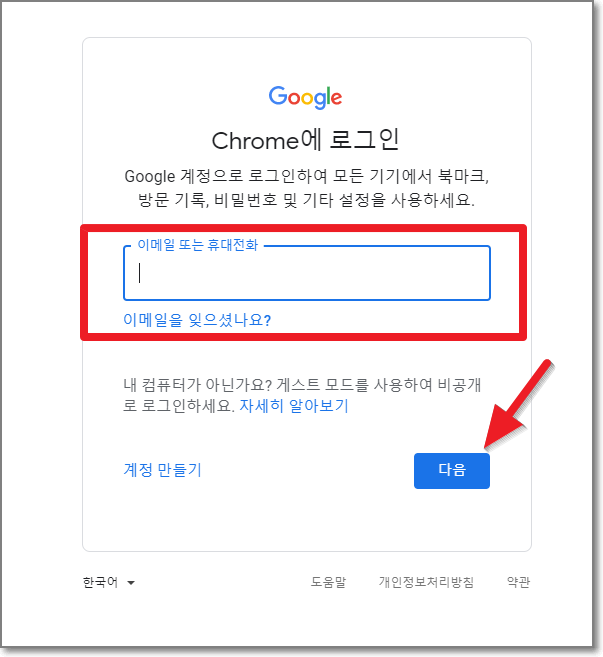
Task: Open 도움말 in the footer
Action: 328,582
